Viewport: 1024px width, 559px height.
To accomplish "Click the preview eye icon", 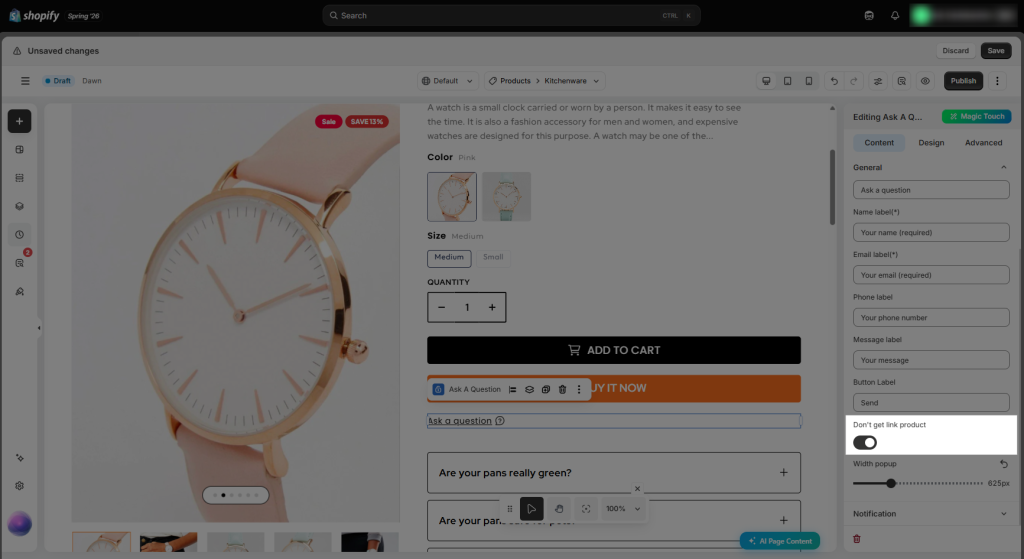I will tap(925, 81).
